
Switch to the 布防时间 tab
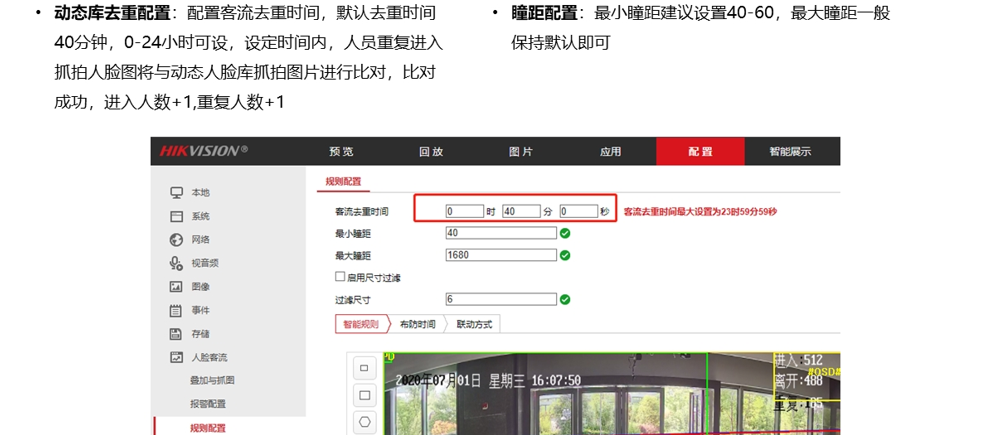click(x=417, y=324)
